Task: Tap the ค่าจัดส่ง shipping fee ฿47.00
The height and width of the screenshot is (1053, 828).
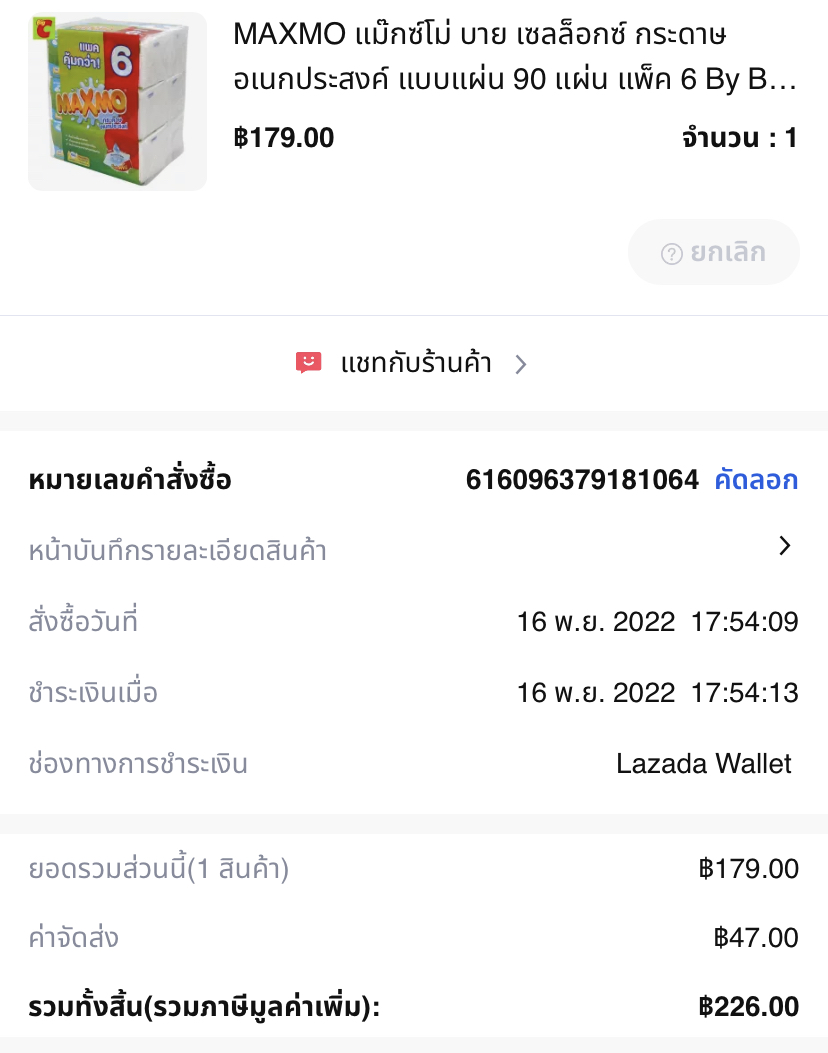Action: 755,937
